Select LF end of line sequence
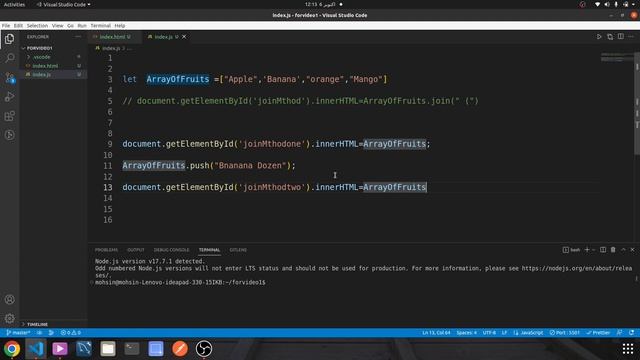Image resolution: width=640 pixels, height=360 pixels. coord(504,333)
